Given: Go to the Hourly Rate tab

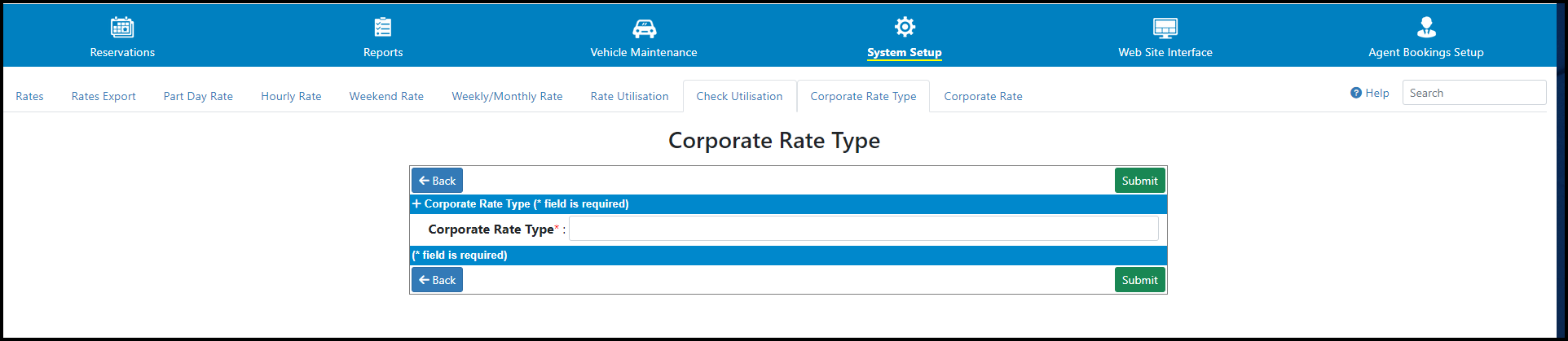Looking at the screenshot, I should (291, 96).
